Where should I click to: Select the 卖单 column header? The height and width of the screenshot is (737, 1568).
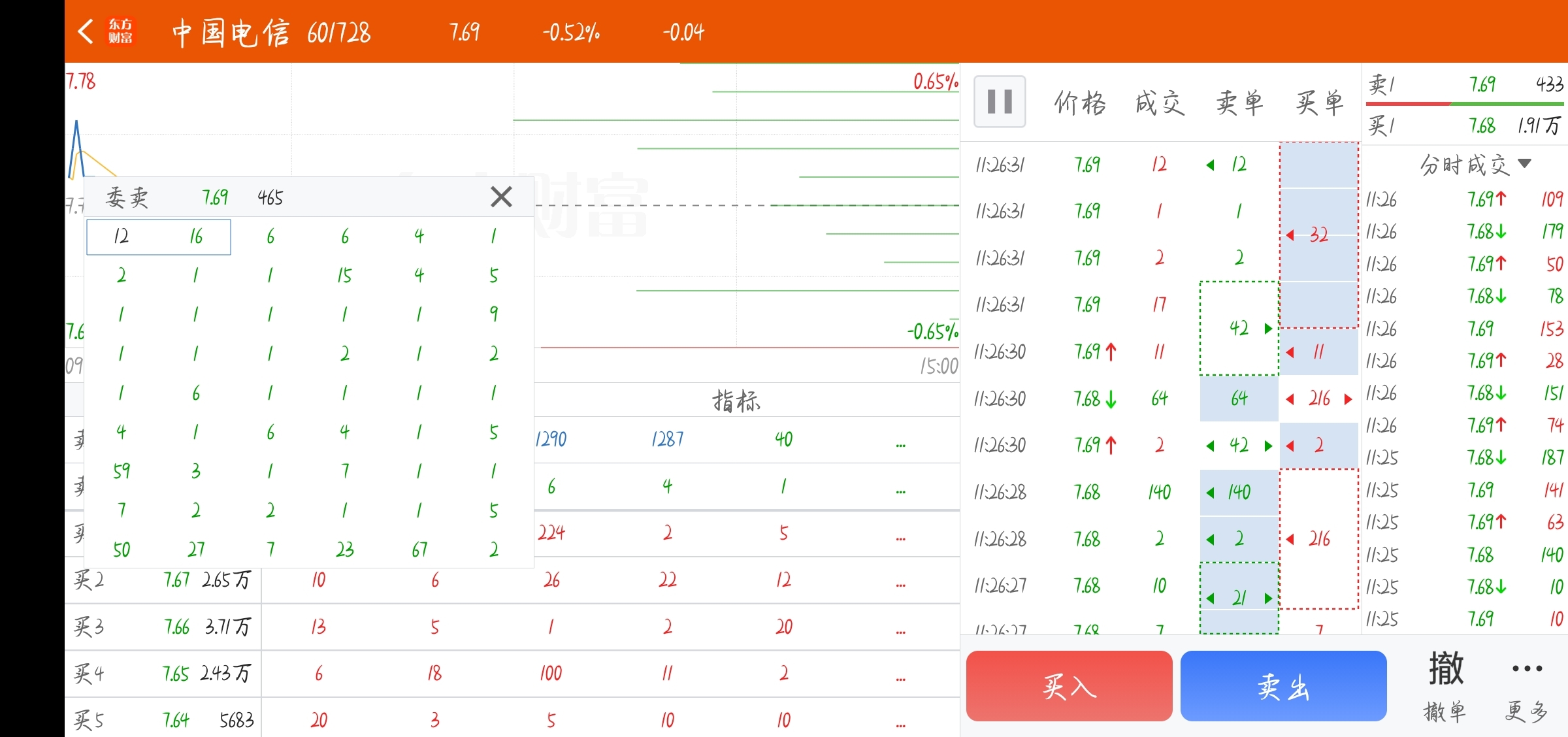(1239, 103)
